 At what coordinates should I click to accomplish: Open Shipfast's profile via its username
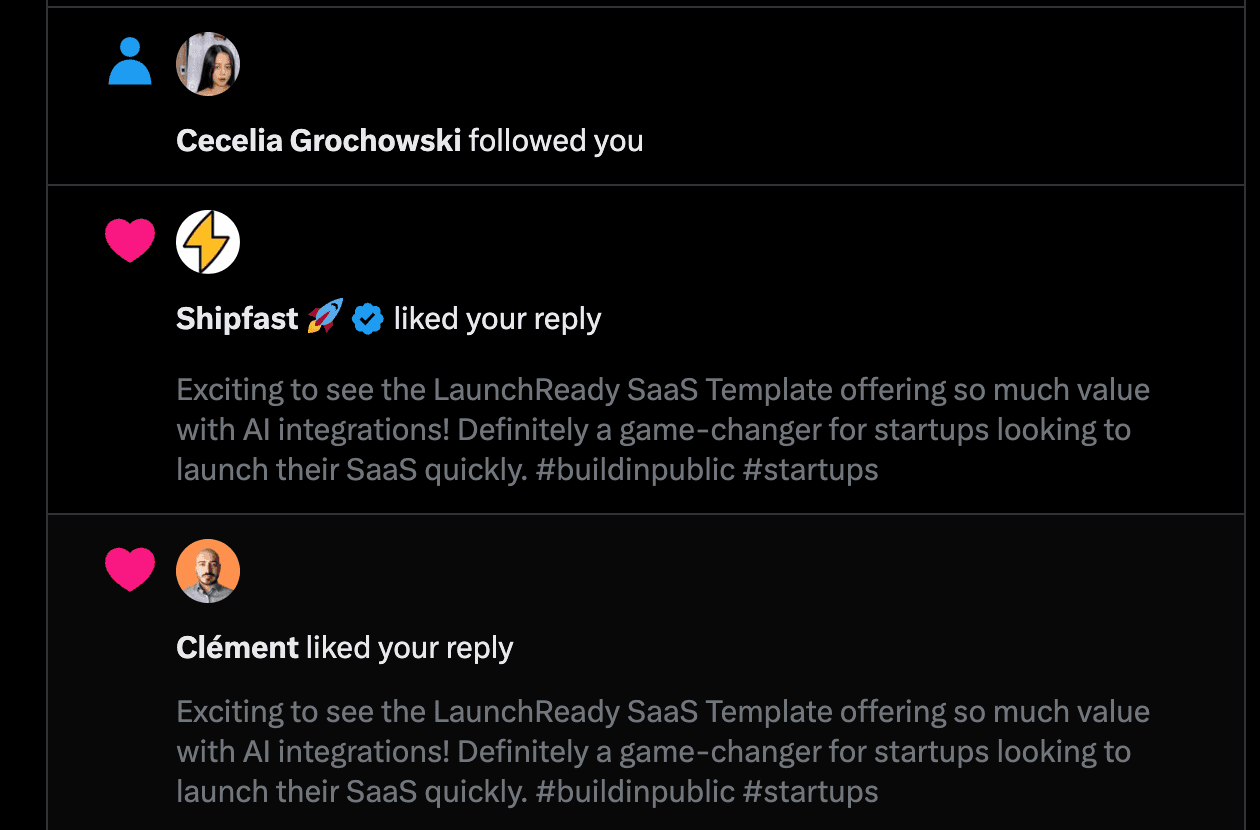[x=236, y=318]
